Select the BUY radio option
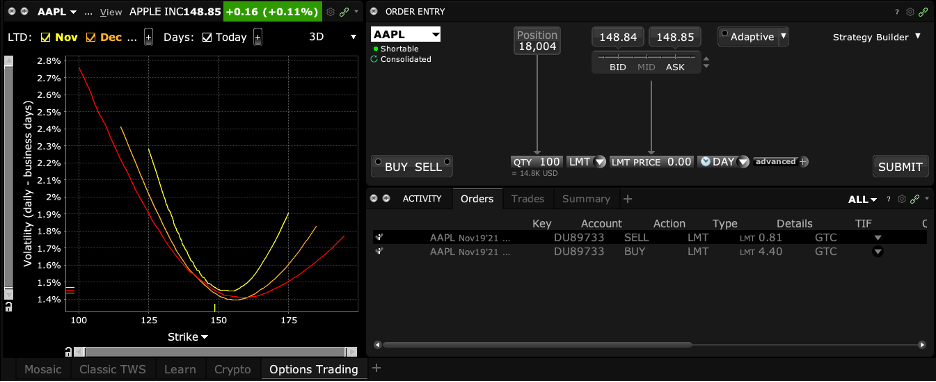This screenshot has height=382, width=936. [x=377, y=161]
